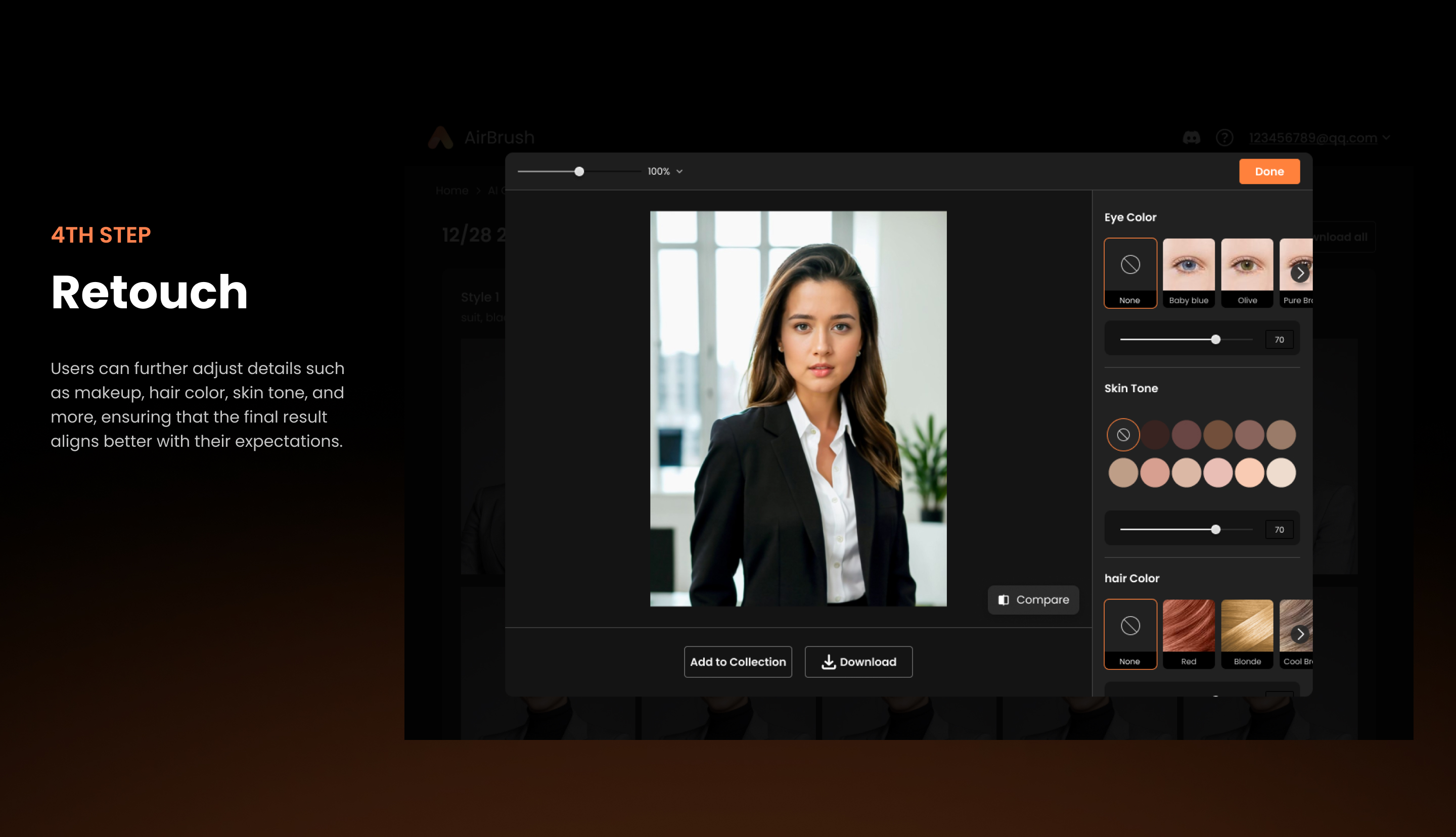Select None for Eye Color
Viewport: 1456px width, 837px height.
[x=1129, y=272]
